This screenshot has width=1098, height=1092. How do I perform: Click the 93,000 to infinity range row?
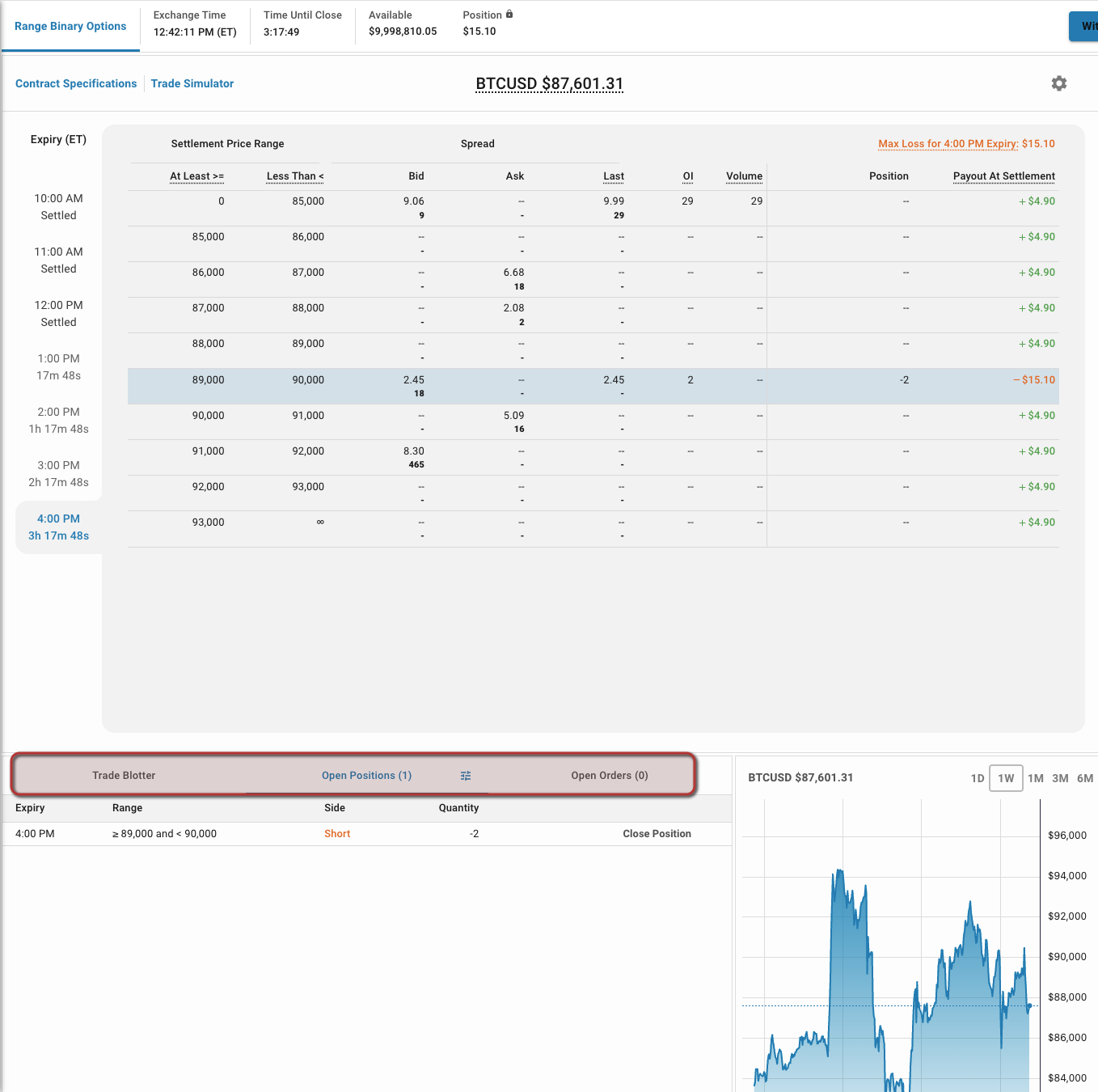[x=593, y=529]
